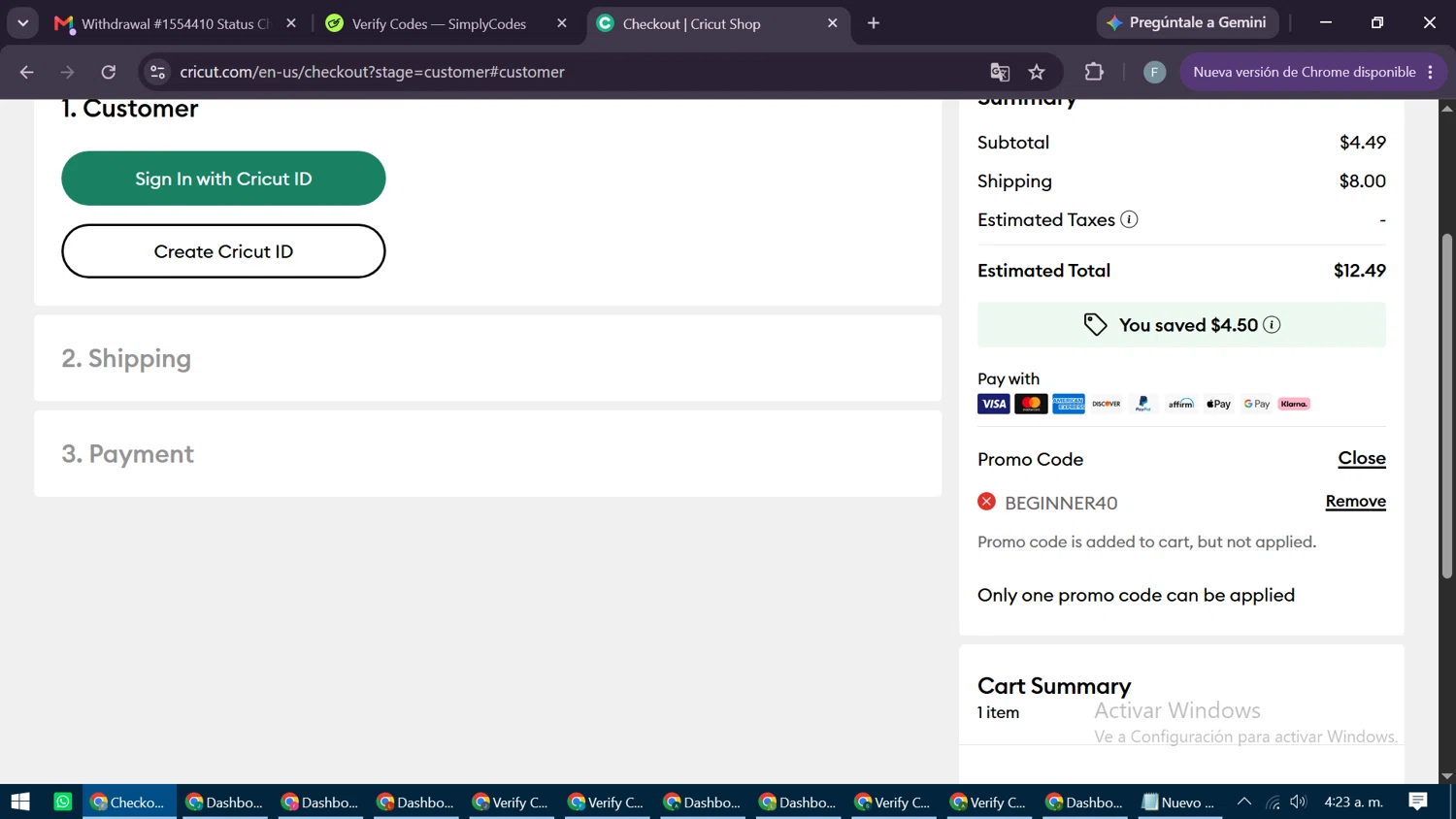This screenshot has height=819, width=1456.
Task: Click the Pregúntale a Gemini button
Action: 1187,22
